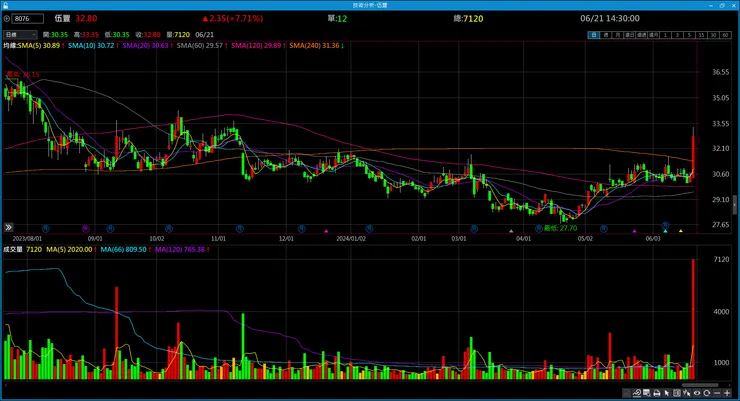Click the data window search icon

click(x=647, y=393)
